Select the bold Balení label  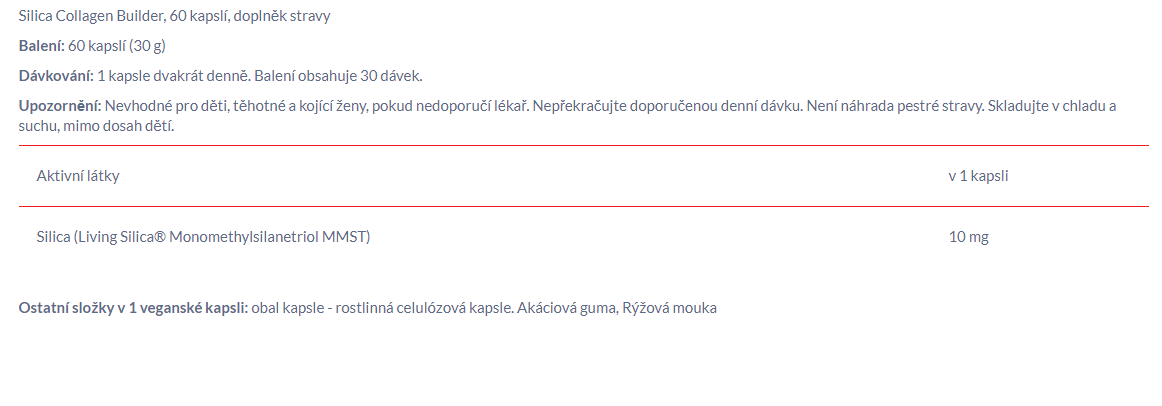point(42,46)
